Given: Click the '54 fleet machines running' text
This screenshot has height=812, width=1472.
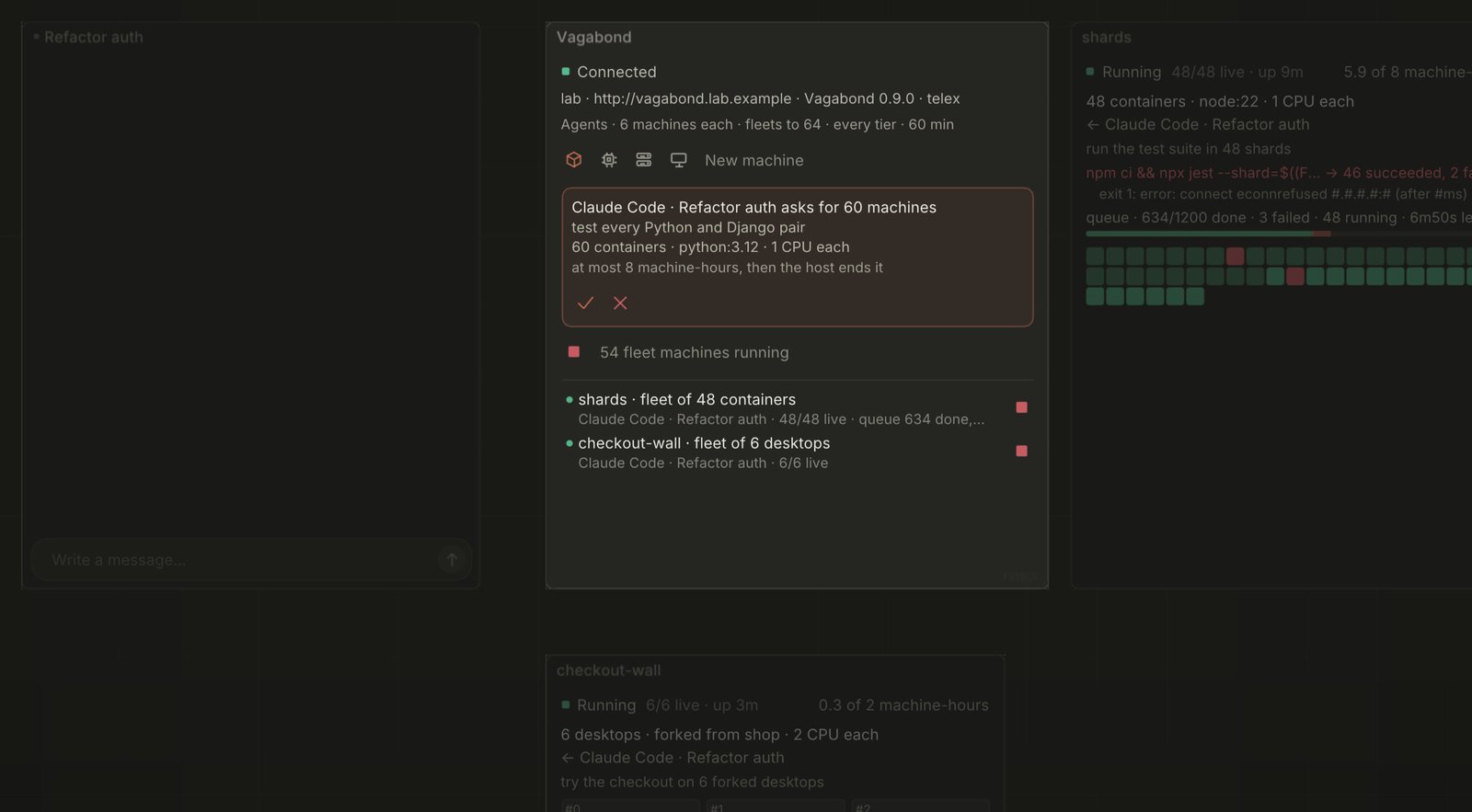Looking at the screenshot, I should point(695,352).
